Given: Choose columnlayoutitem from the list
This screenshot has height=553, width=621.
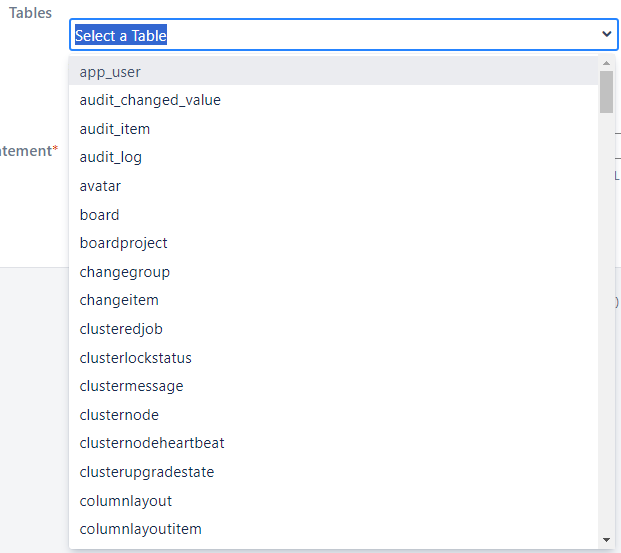Looking at the screenshot, I should (141, 529).
